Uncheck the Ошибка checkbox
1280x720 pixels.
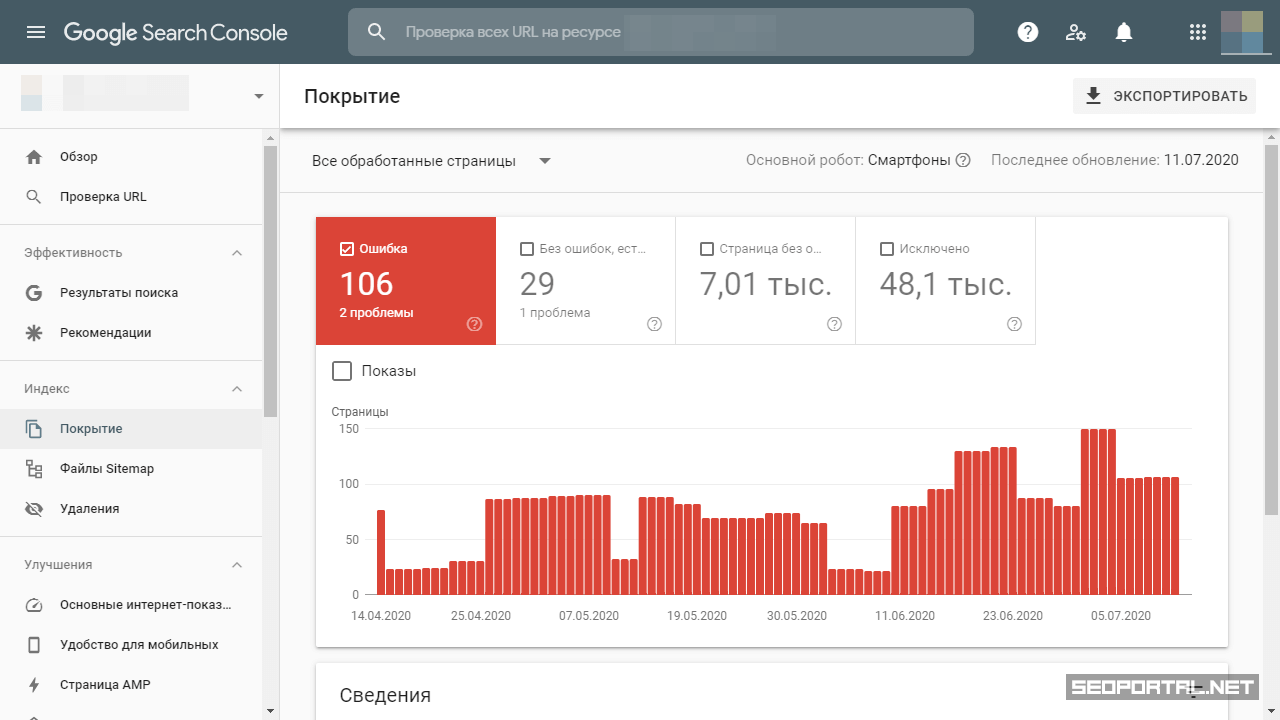point(347,249)
